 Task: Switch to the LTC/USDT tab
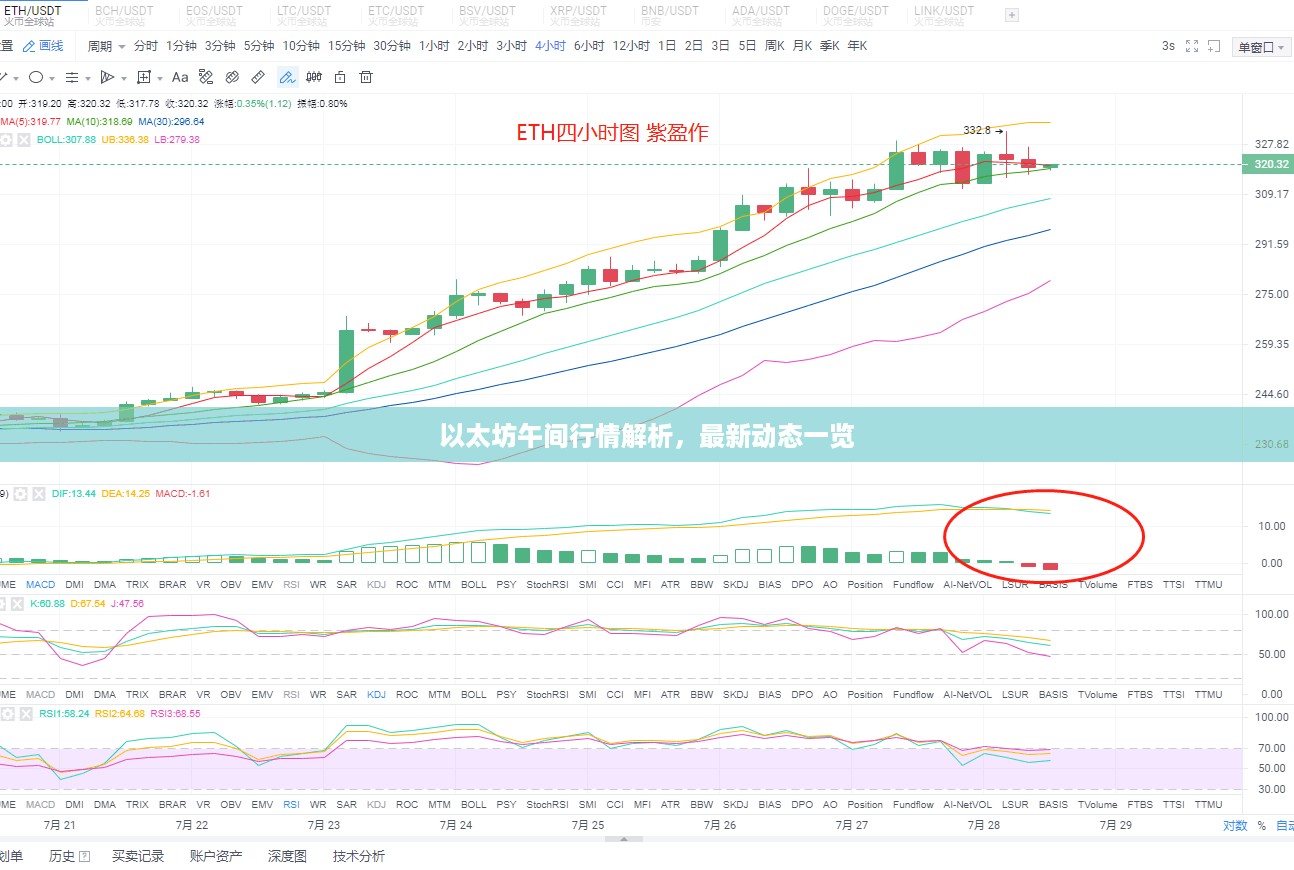305,15
